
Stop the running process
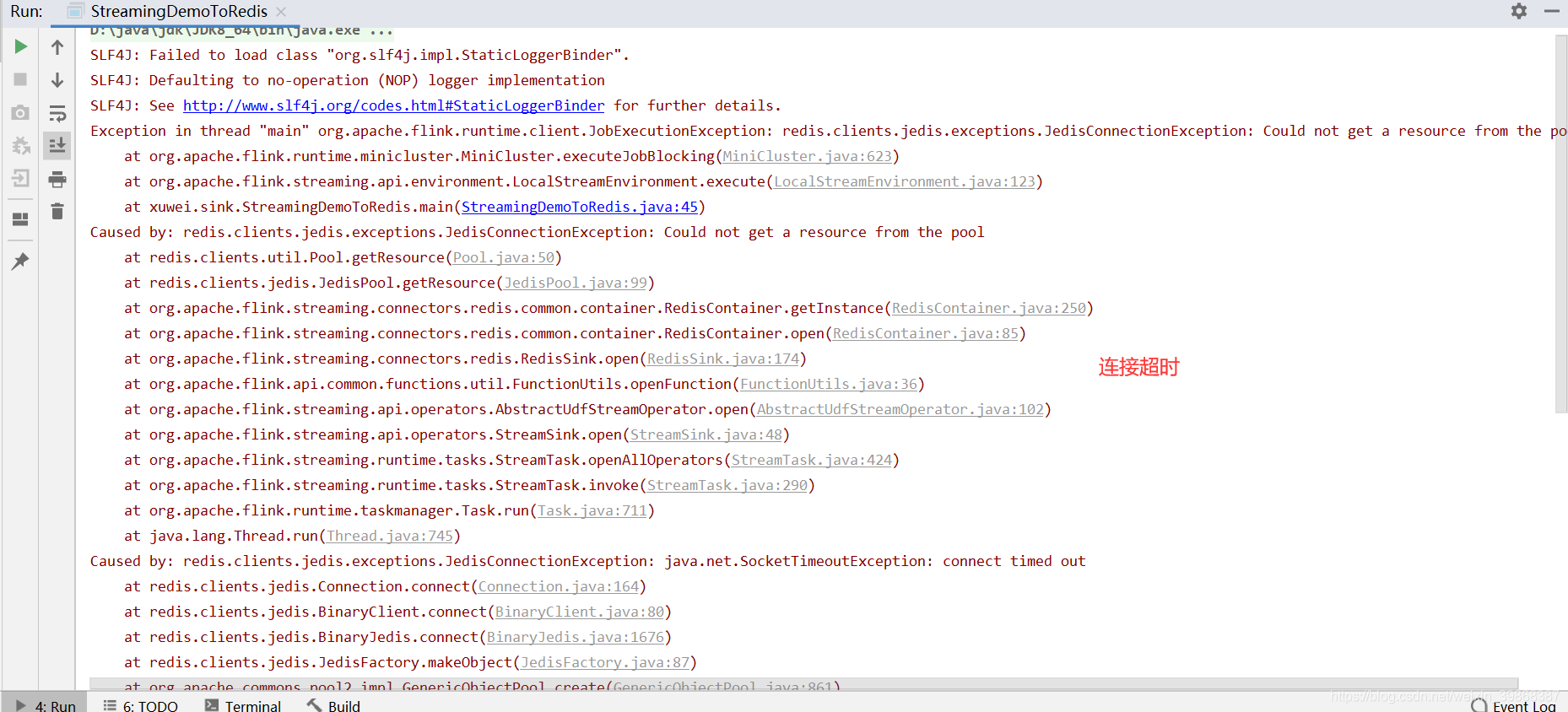click(20, 79)
